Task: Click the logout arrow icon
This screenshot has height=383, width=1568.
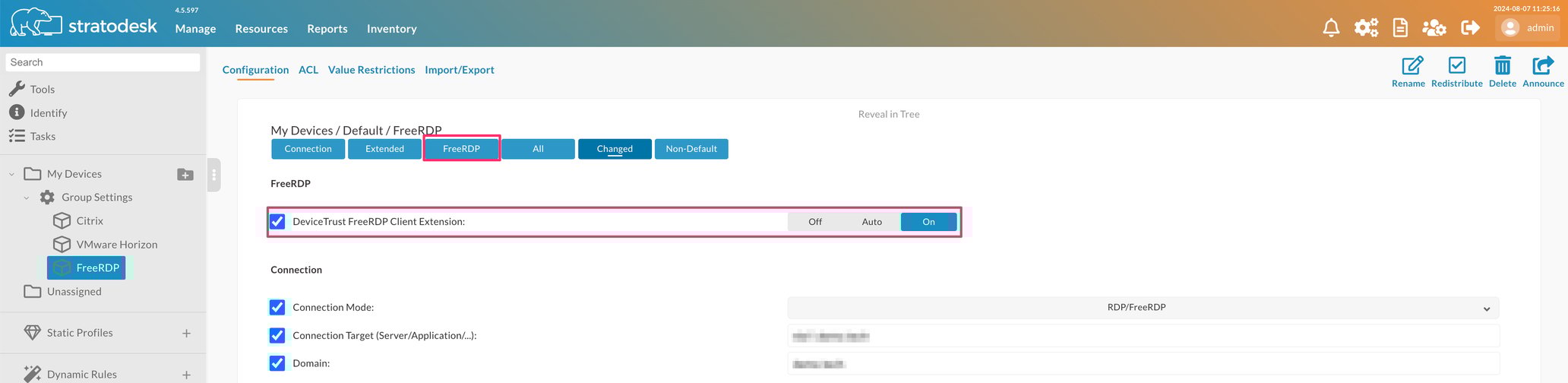Action: [x=1470, y=28]
